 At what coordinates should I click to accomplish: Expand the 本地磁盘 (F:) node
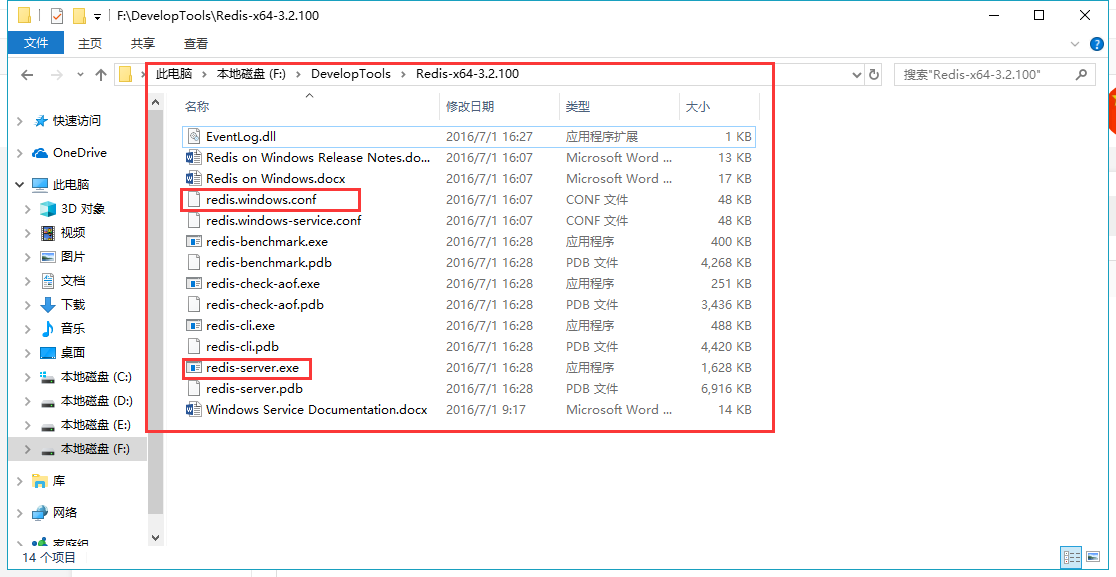(28, 449)
